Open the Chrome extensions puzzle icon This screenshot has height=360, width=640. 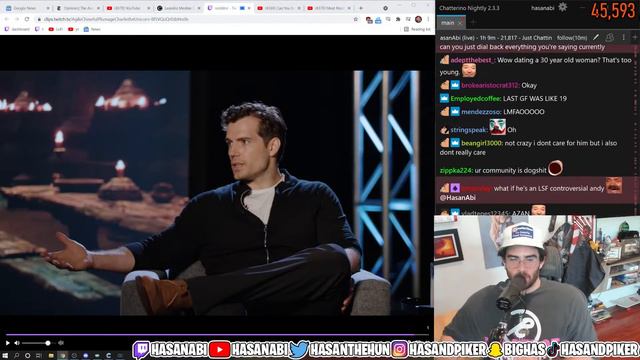(x=398, y=19)
